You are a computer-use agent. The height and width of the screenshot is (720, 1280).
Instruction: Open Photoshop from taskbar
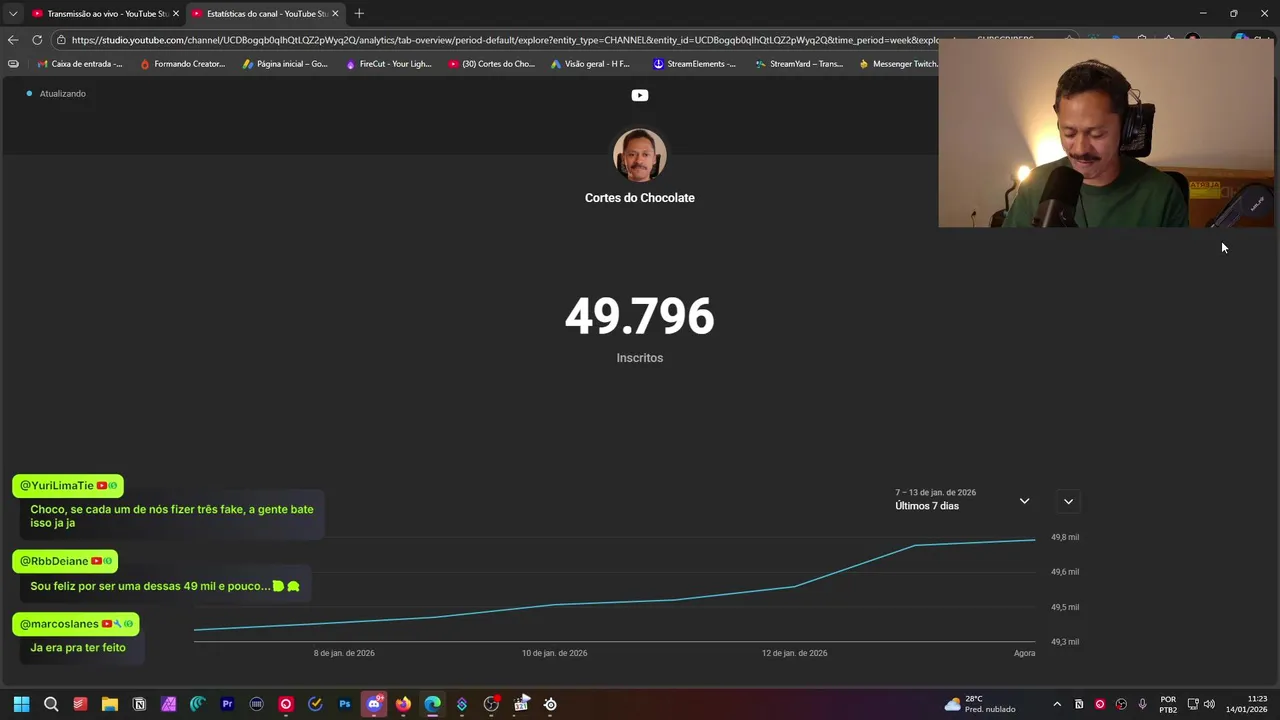345,704
